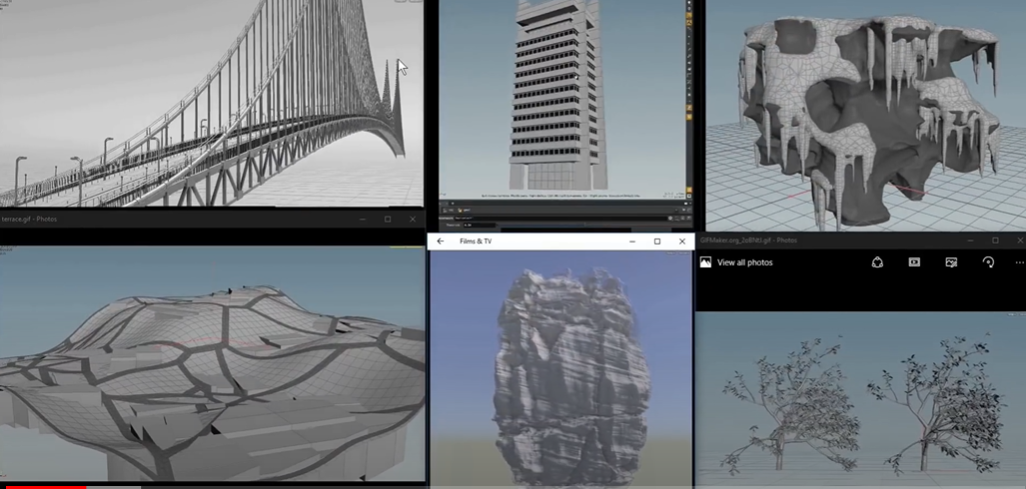Screen dimensions: 1026x489
Task: Maximize the terrace.gif Photos window
Action: [x=387, y=219]
